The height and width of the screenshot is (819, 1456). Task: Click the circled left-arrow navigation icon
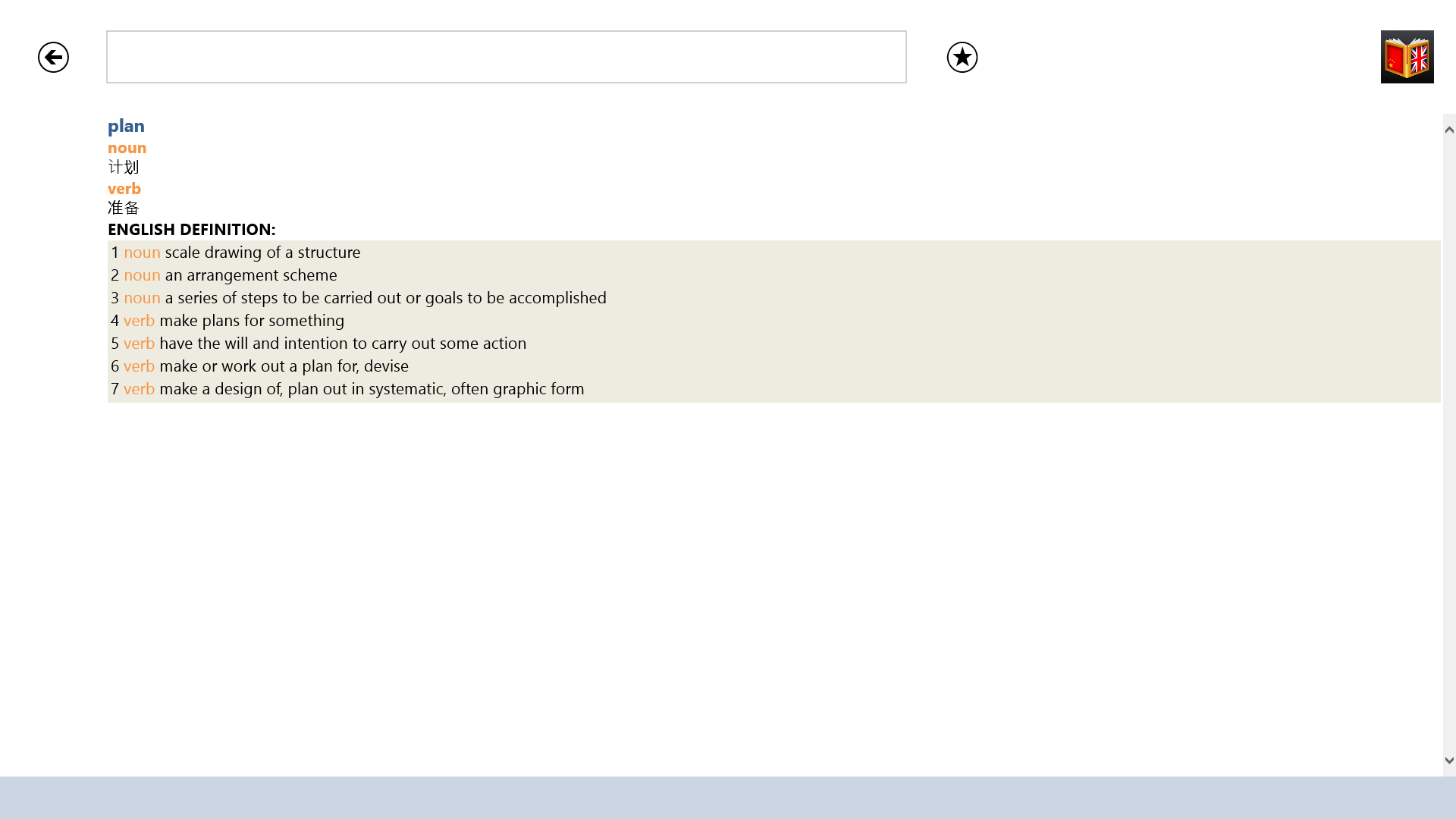point(53,57)
